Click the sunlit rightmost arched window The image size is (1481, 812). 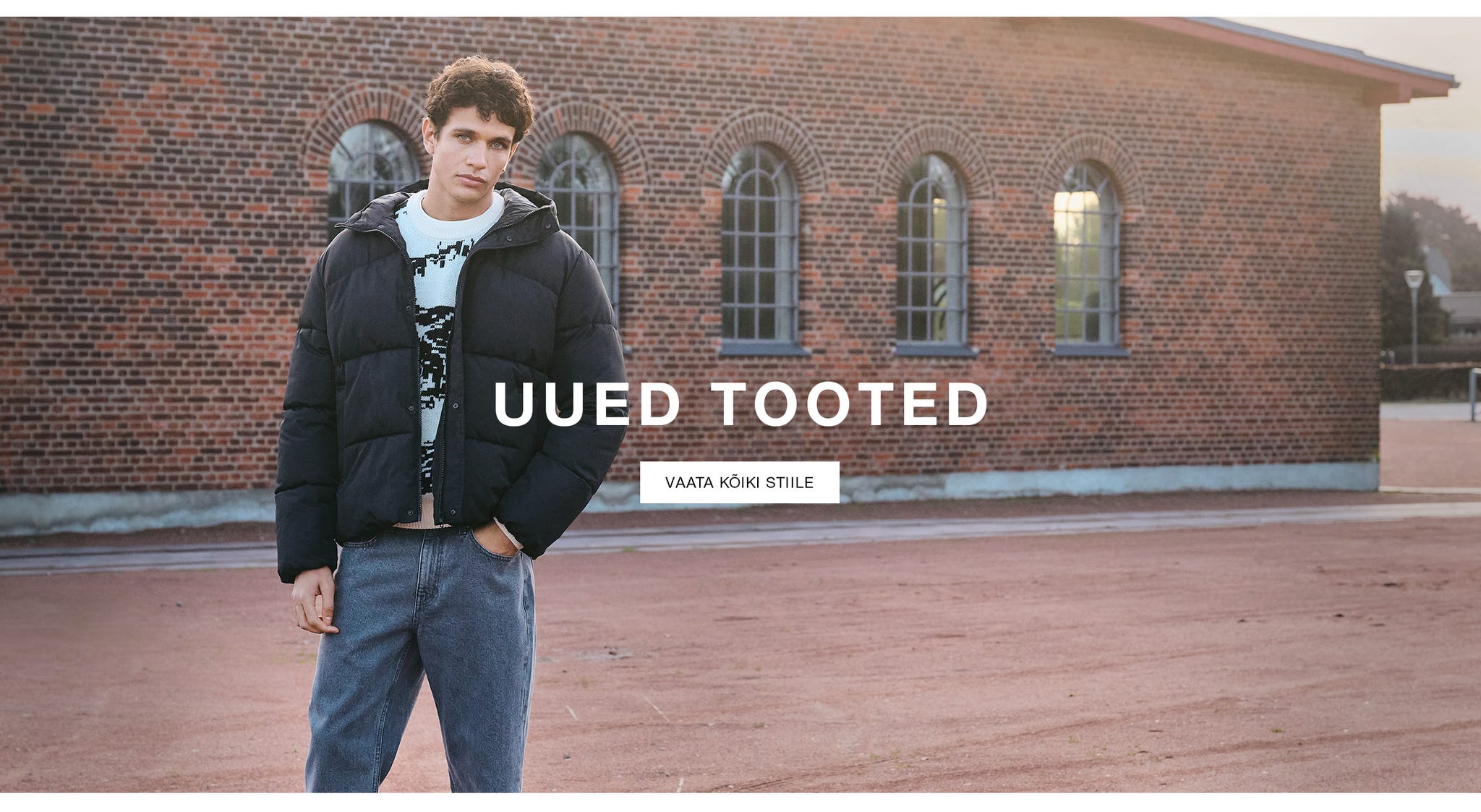pos(1087,254)
